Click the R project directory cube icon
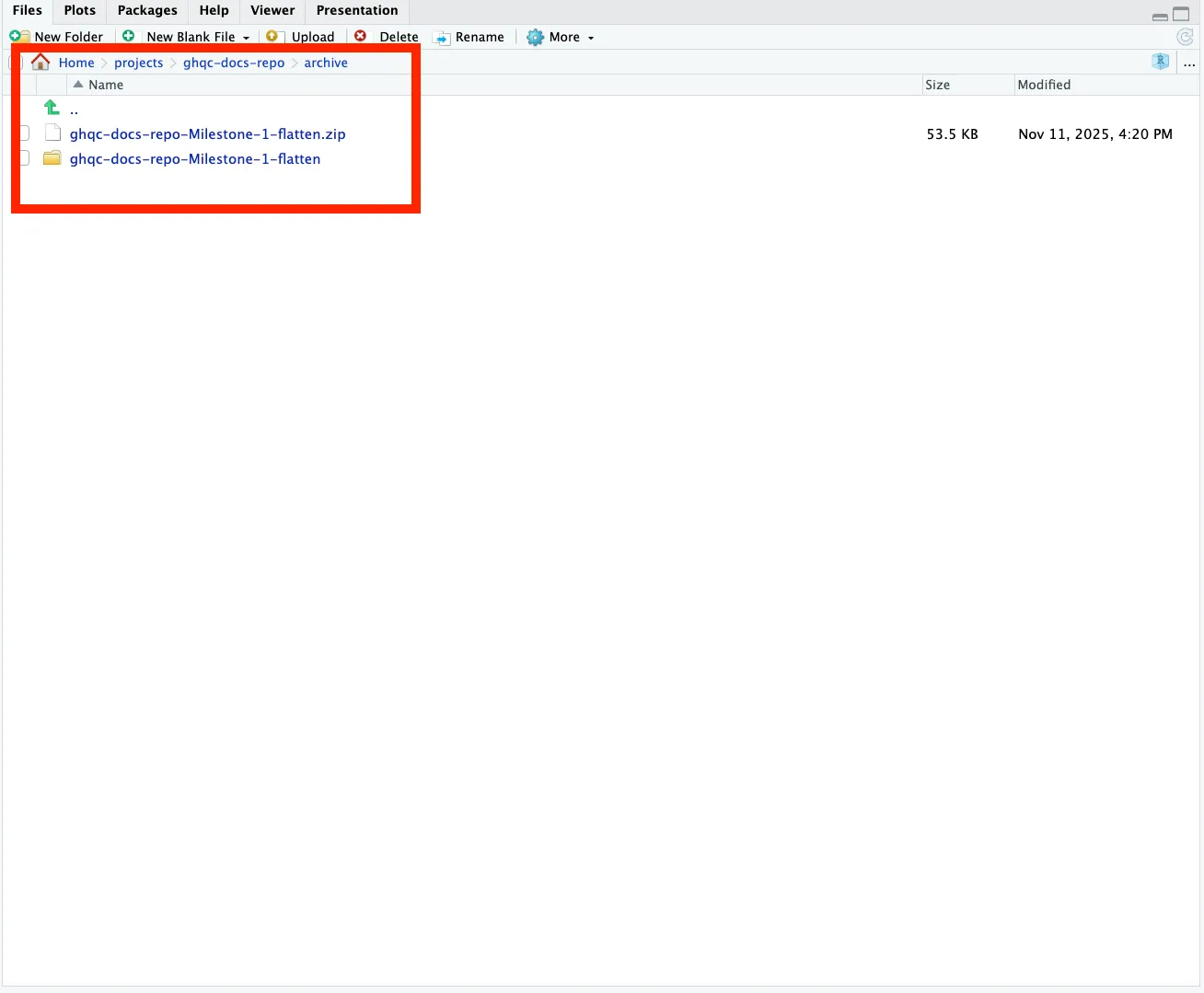The height and width of the screenshot is (993, 1204). coord(1160,62)
